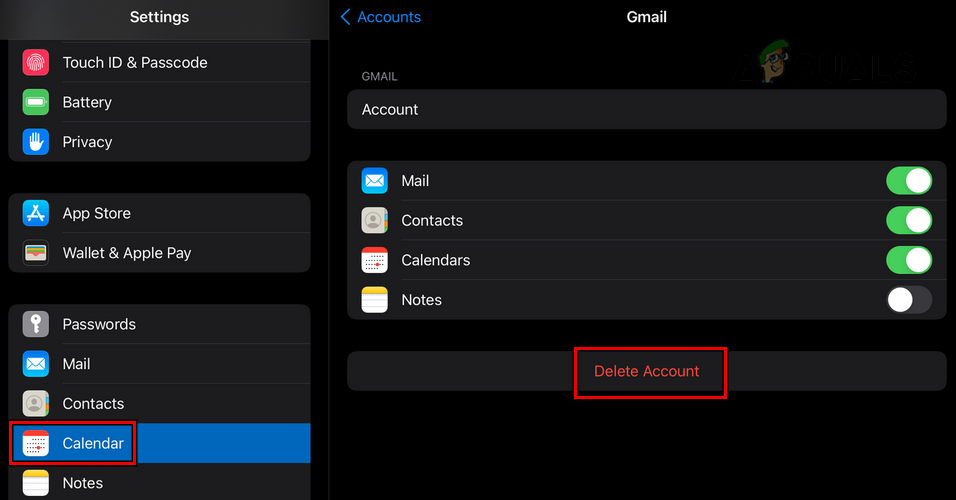Screen dimensions: 956x500
Task: Go back to Accounts
Action: pos(380,17)
